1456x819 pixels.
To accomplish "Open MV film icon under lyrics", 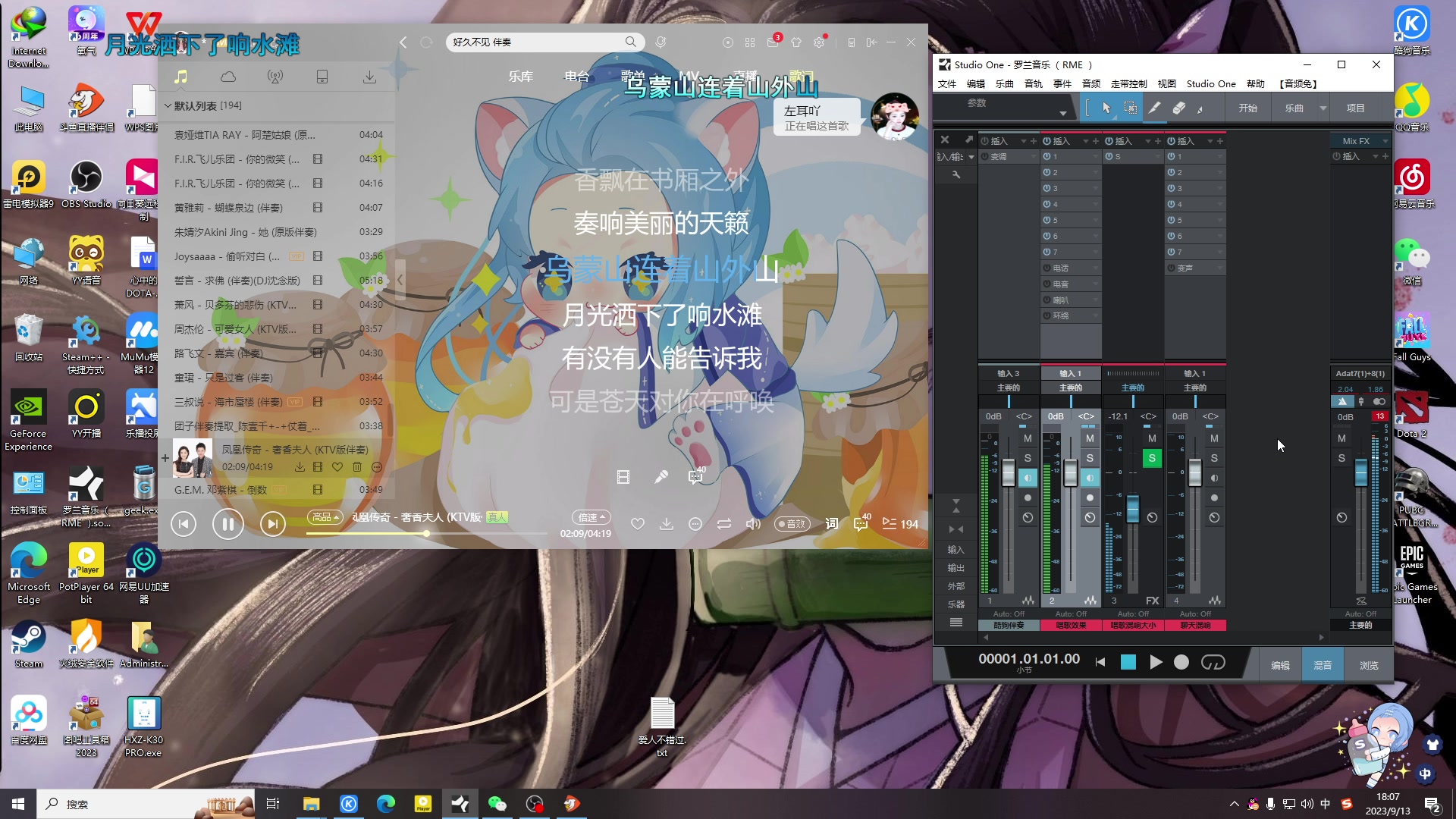I will [x=623, y=477].
